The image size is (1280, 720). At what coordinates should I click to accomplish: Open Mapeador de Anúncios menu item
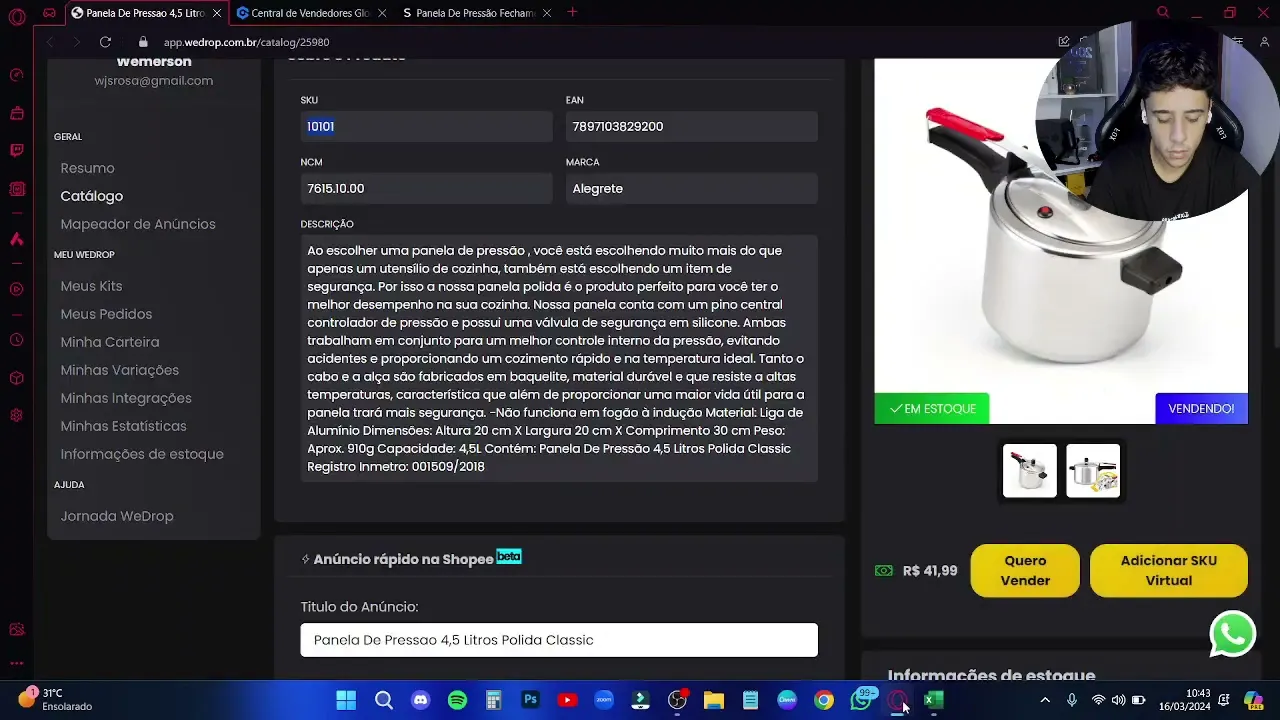point(138,224)
